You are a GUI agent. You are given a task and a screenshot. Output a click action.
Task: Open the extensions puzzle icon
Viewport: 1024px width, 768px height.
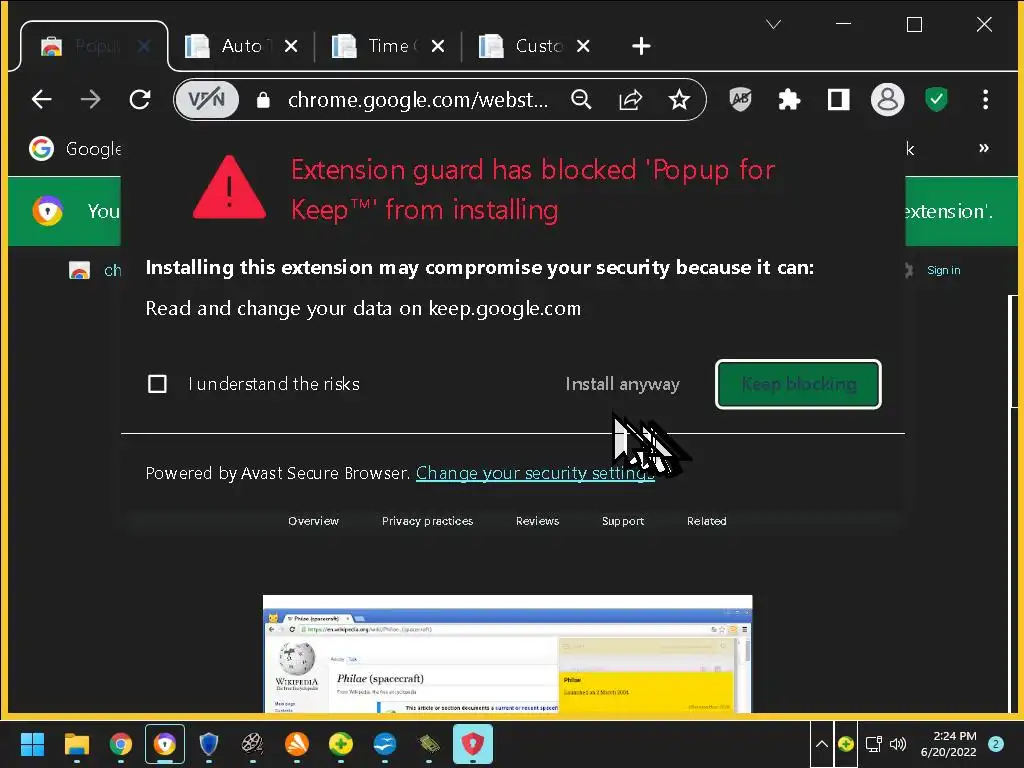pos(789,99)
